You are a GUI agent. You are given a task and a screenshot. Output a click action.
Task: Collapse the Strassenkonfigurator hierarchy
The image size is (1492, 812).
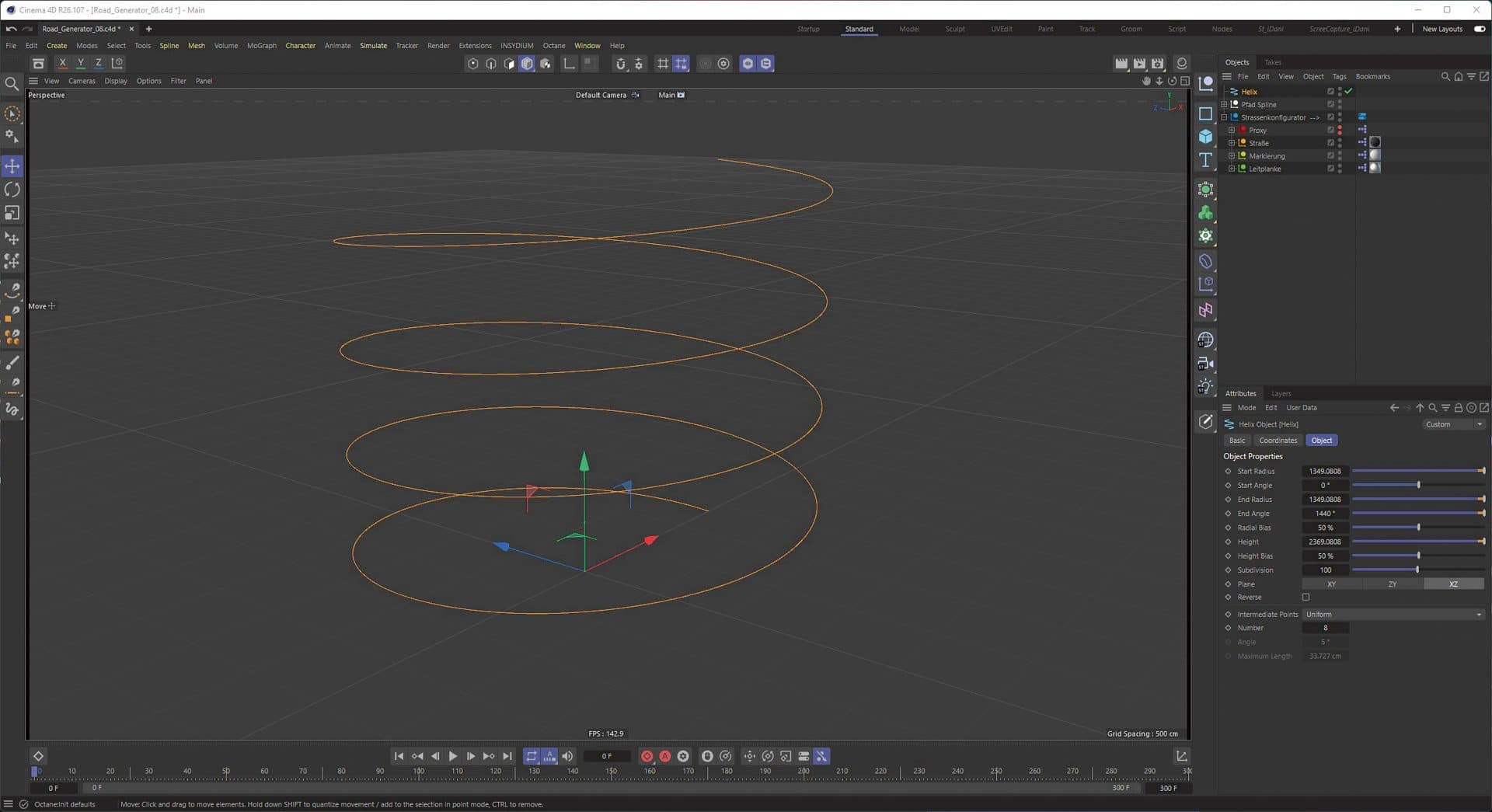[x=1224, y=117]
